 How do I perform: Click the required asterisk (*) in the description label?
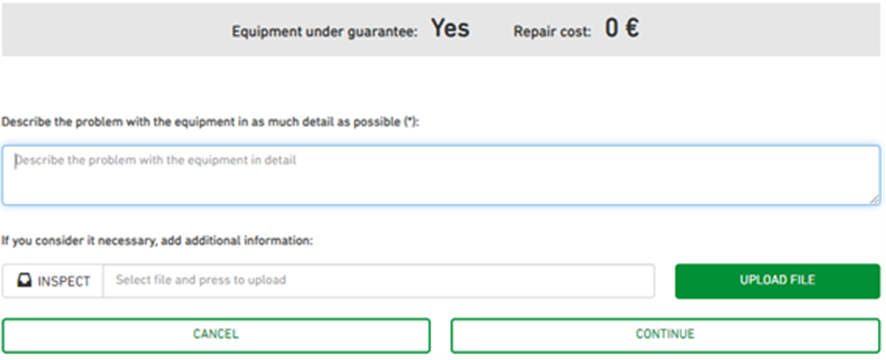[x=411, y=122]
